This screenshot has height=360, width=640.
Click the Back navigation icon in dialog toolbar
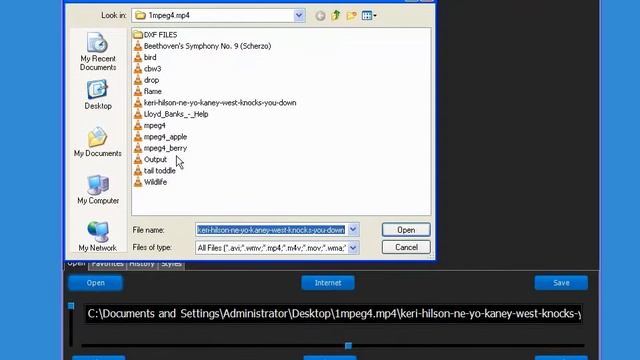[320, 16]
